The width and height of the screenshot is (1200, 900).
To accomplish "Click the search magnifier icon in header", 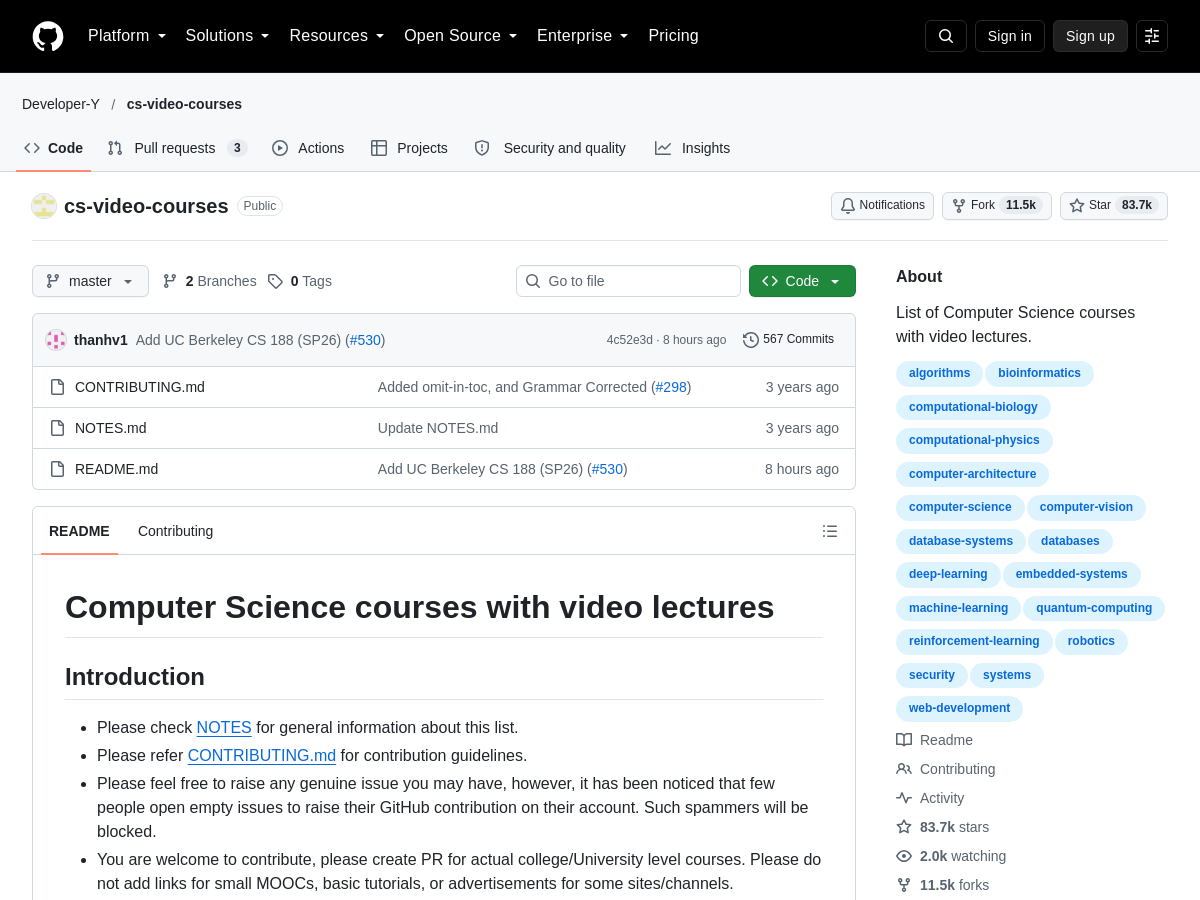I will (x=946, y=36).
